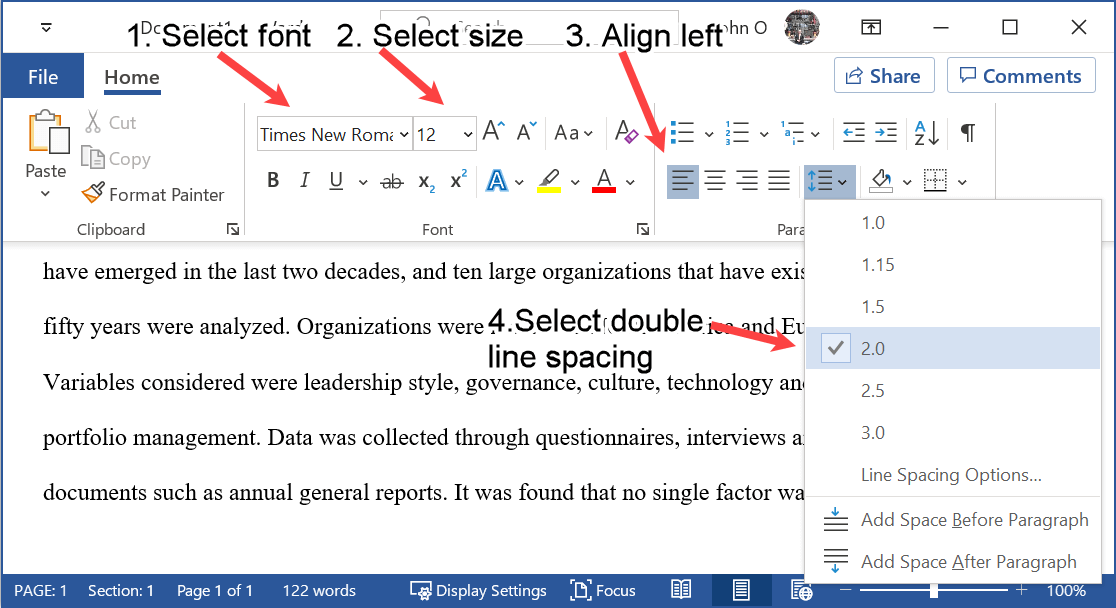
Task: Enable Focus mode in the status bar
Action: (603, 590)
